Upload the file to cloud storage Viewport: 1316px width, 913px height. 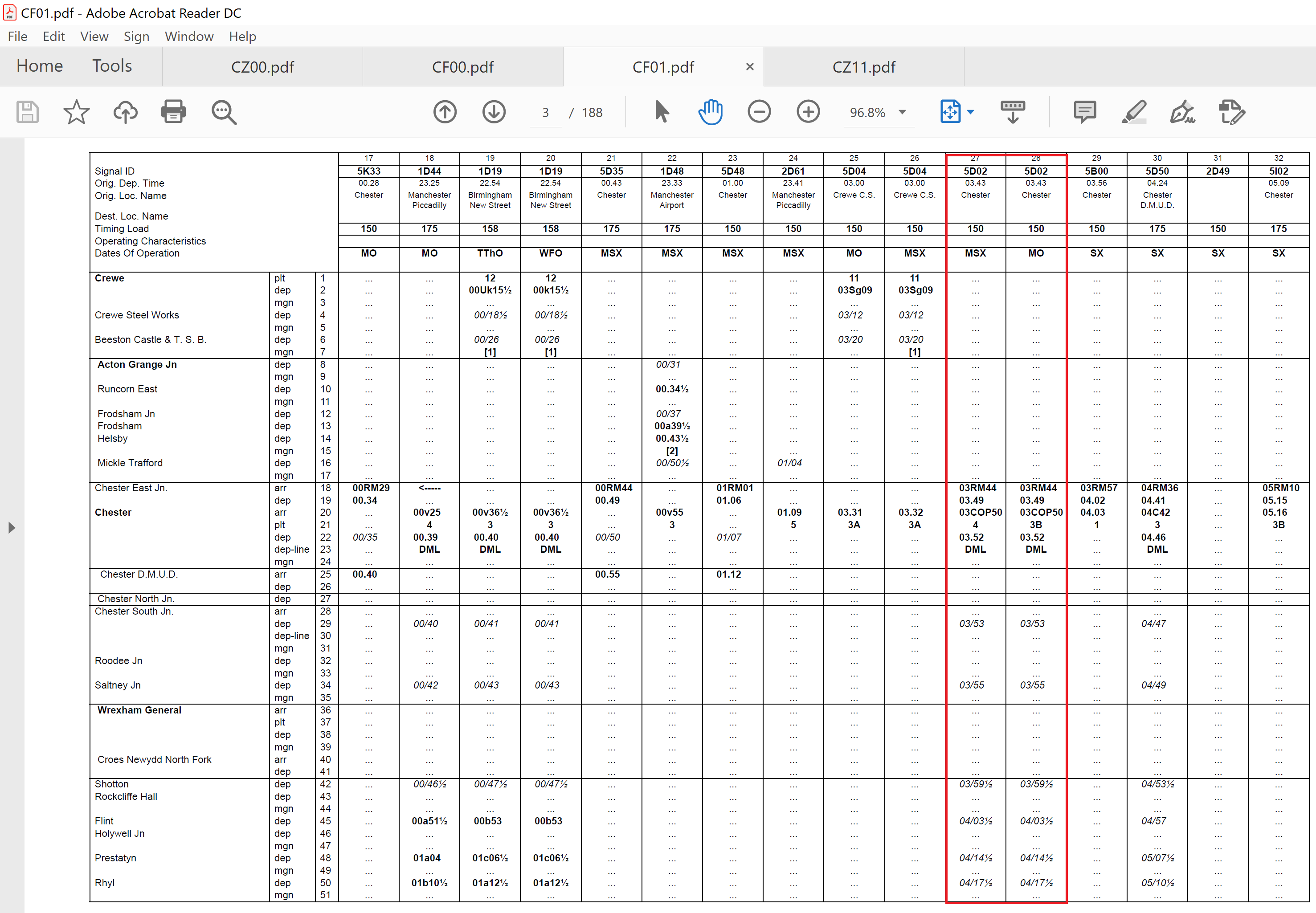pos(125,112)
